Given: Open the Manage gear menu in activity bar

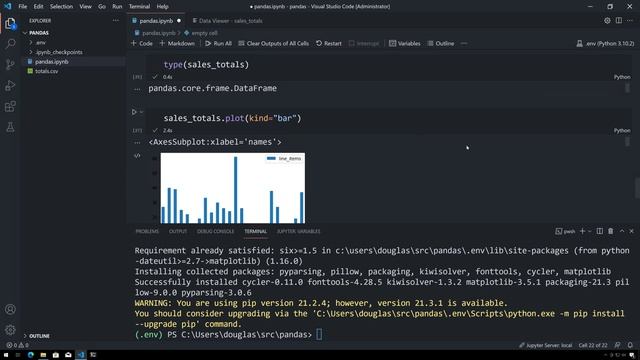Looking at the screenshot, I should tap(10, 329).
